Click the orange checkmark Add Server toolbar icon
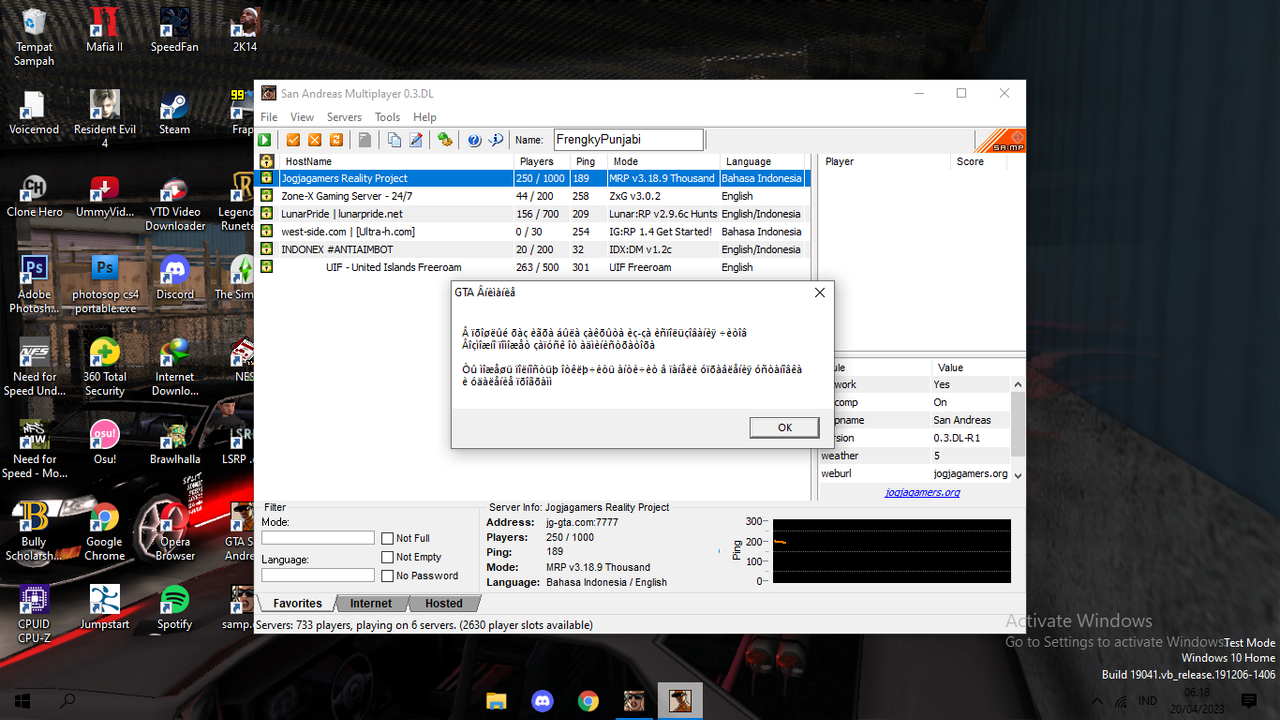The height and width of the screenshot is (720, 1280). [294, 140]
